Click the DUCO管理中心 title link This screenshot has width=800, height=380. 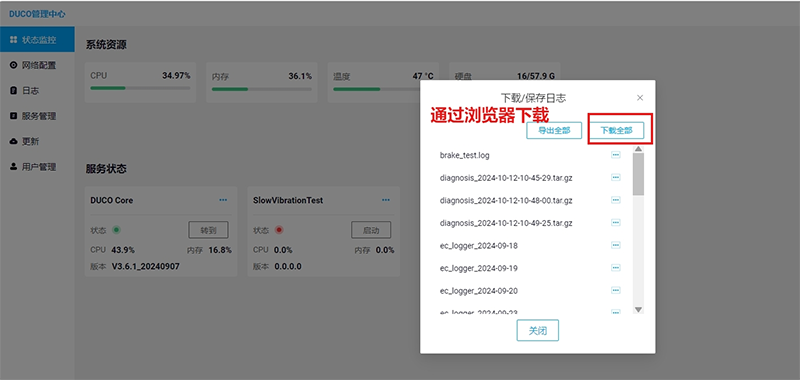(37, 14)
